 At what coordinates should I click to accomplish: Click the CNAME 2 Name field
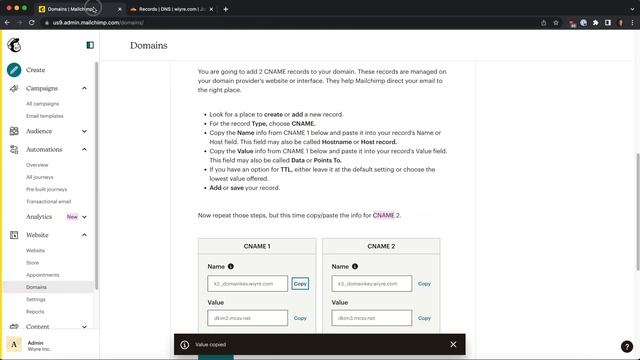371,284
